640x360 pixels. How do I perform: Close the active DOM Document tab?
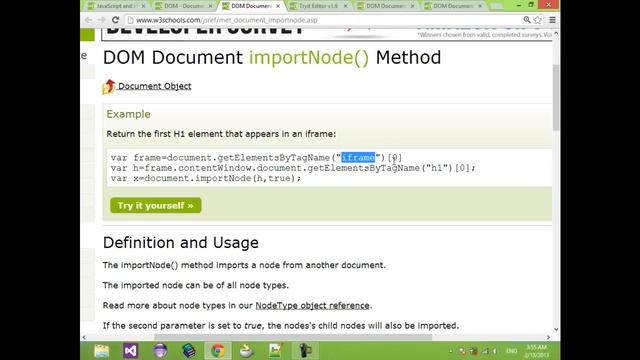[x=278, y=6]
